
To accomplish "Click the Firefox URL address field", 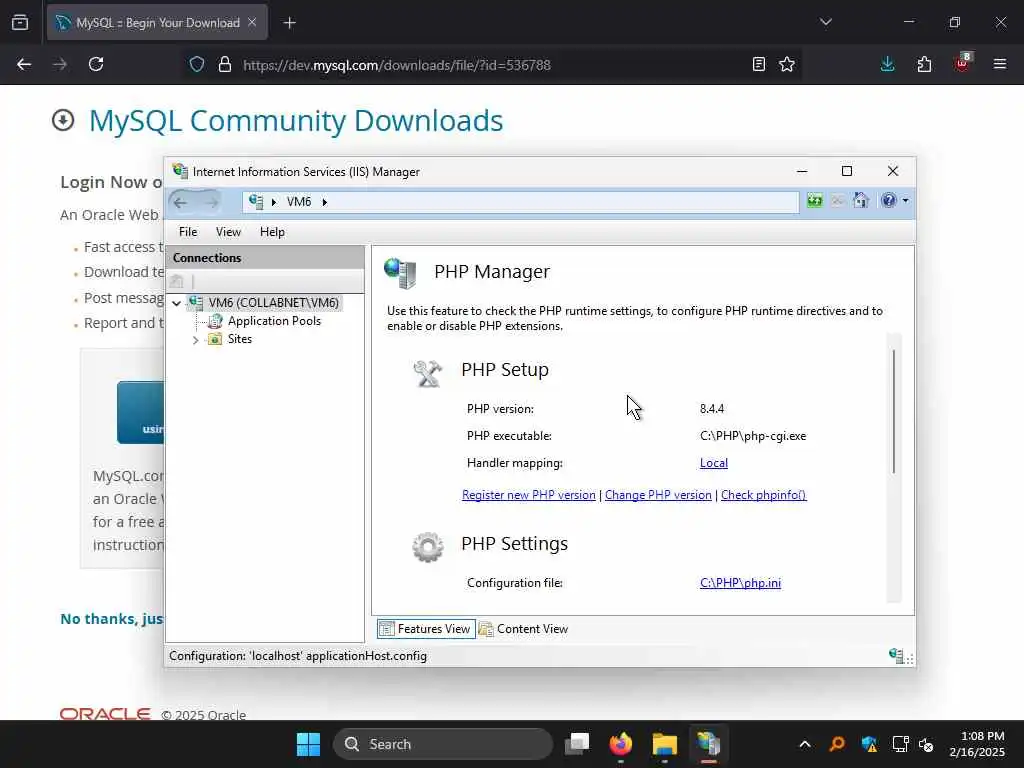I will (490, 65).
